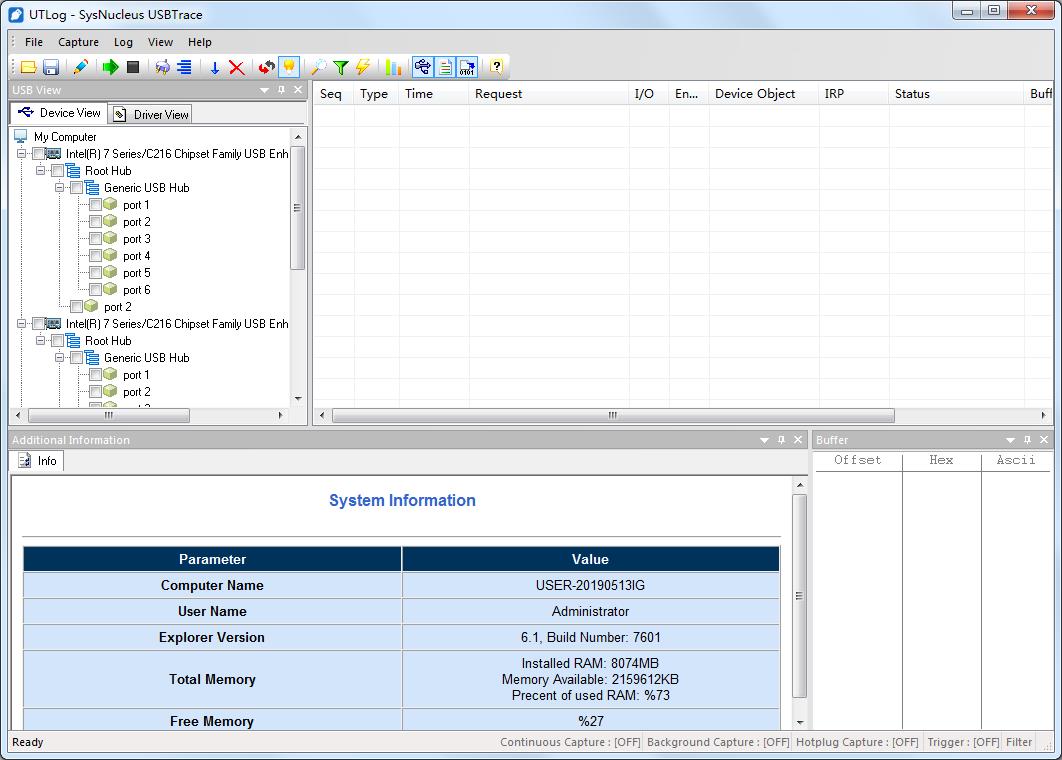Click the Request column header

coord(498,94)
